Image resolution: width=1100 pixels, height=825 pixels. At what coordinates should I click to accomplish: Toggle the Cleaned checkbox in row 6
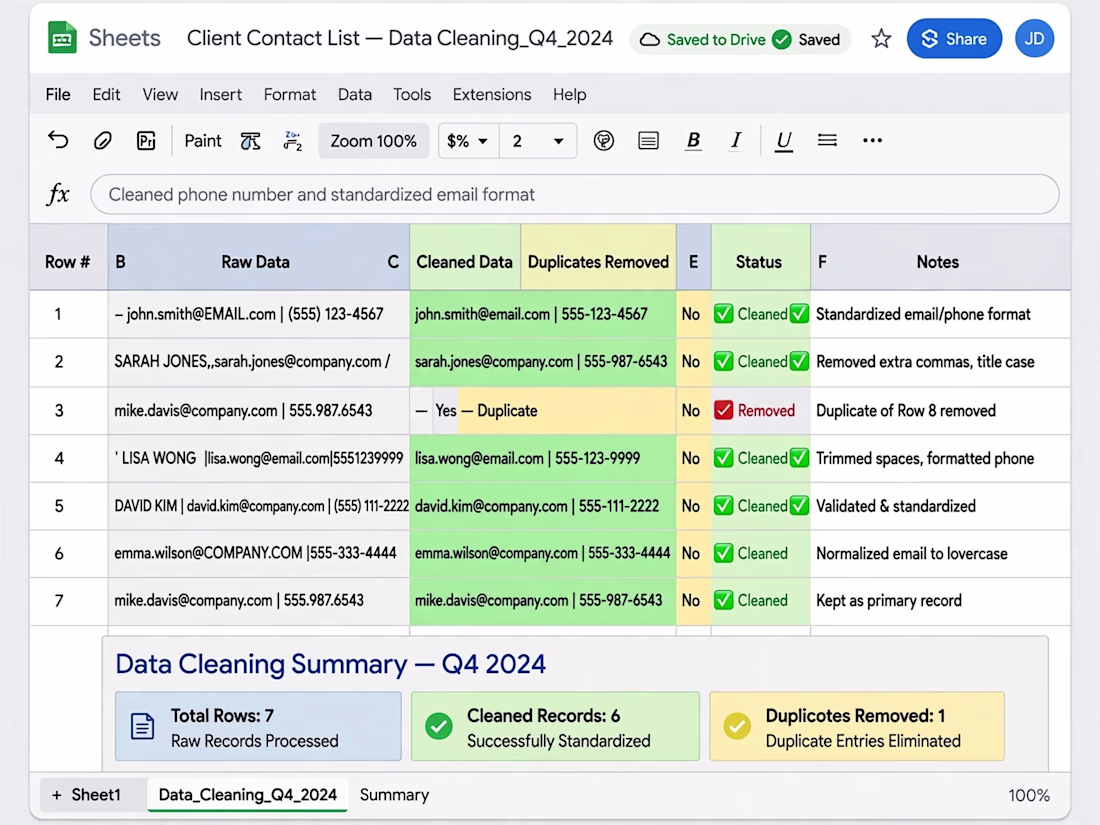[723, 554]
